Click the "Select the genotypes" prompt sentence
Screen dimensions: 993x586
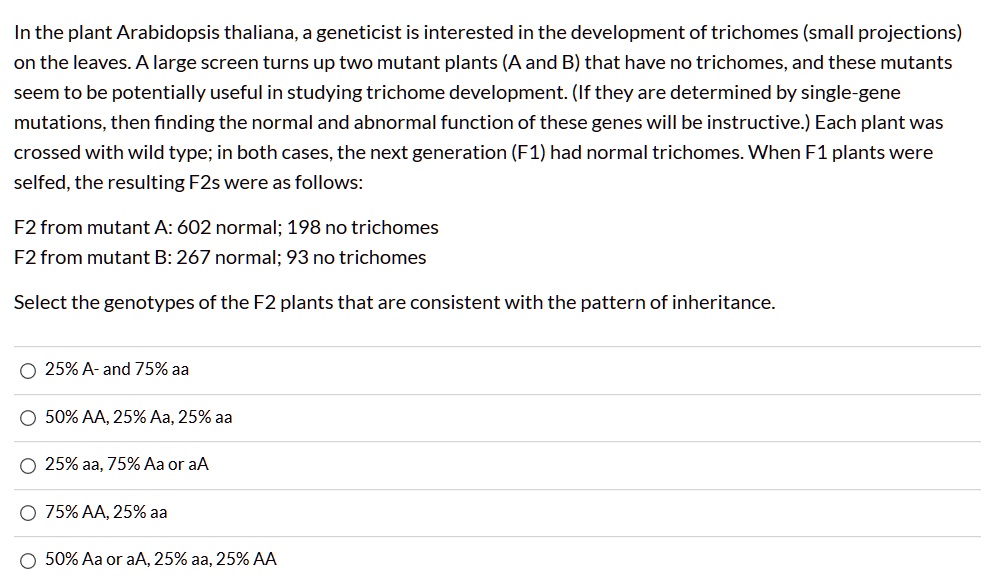click(395, 303)
